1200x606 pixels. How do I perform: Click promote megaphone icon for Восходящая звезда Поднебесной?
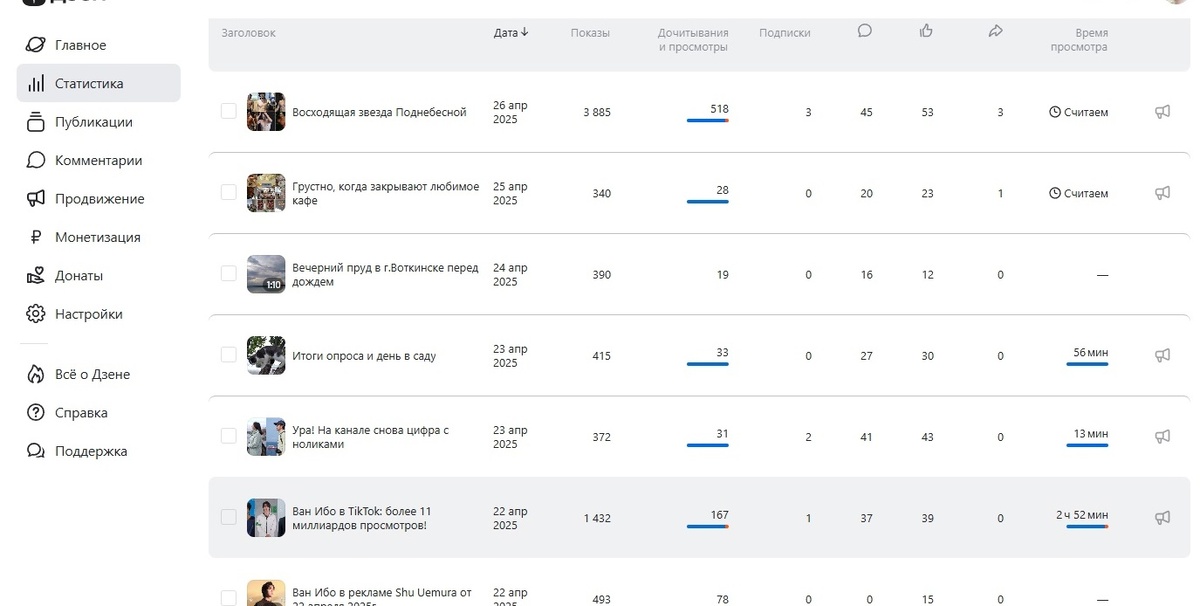(x=1162, y=112)
